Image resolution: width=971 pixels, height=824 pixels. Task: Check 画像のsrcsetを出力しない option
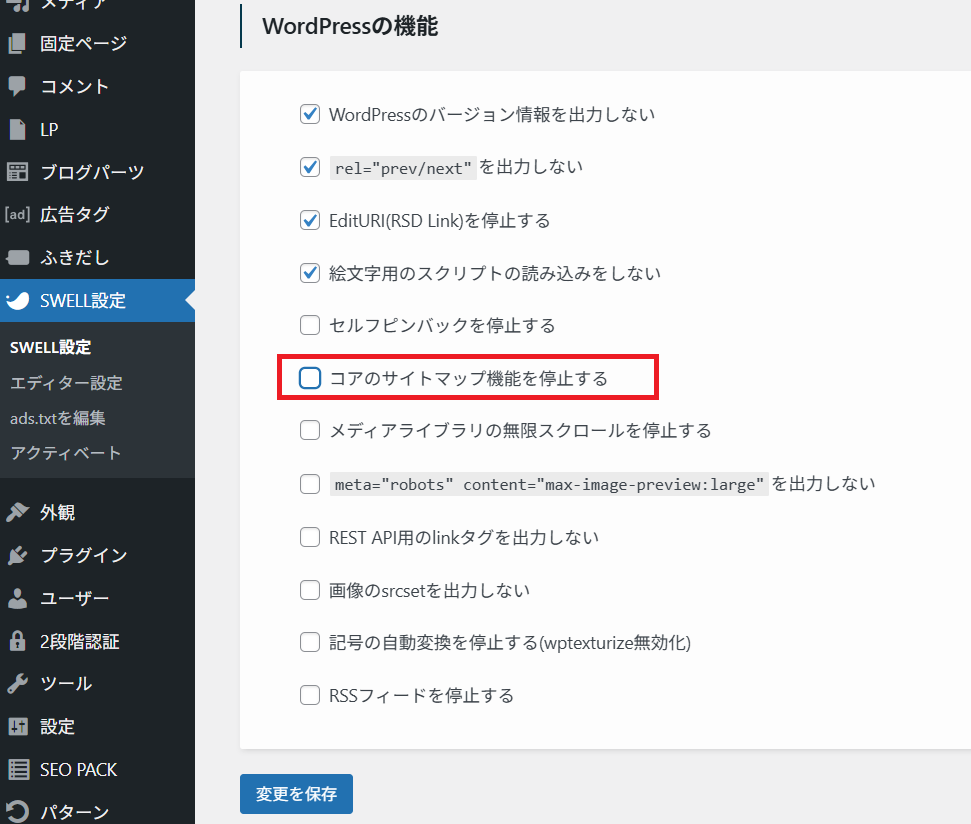[x=310, y=590]
